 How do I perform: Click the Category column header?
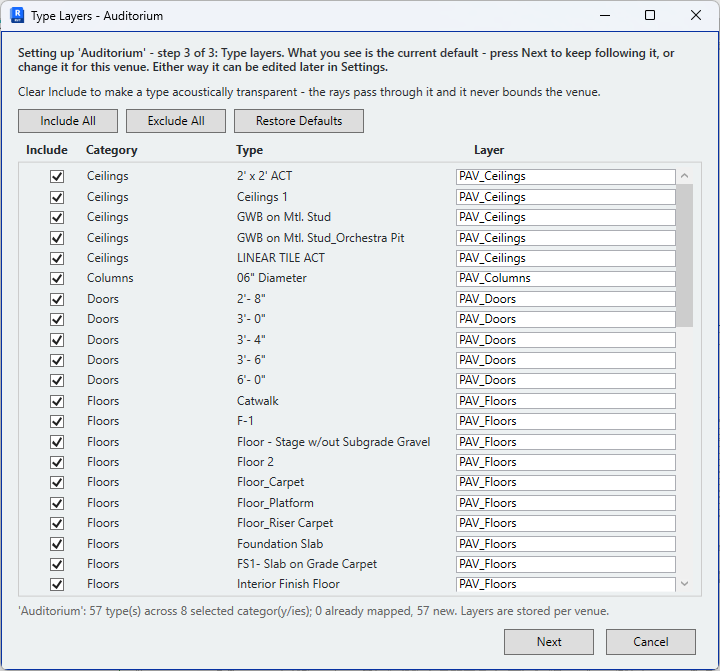tap(112, 150)
